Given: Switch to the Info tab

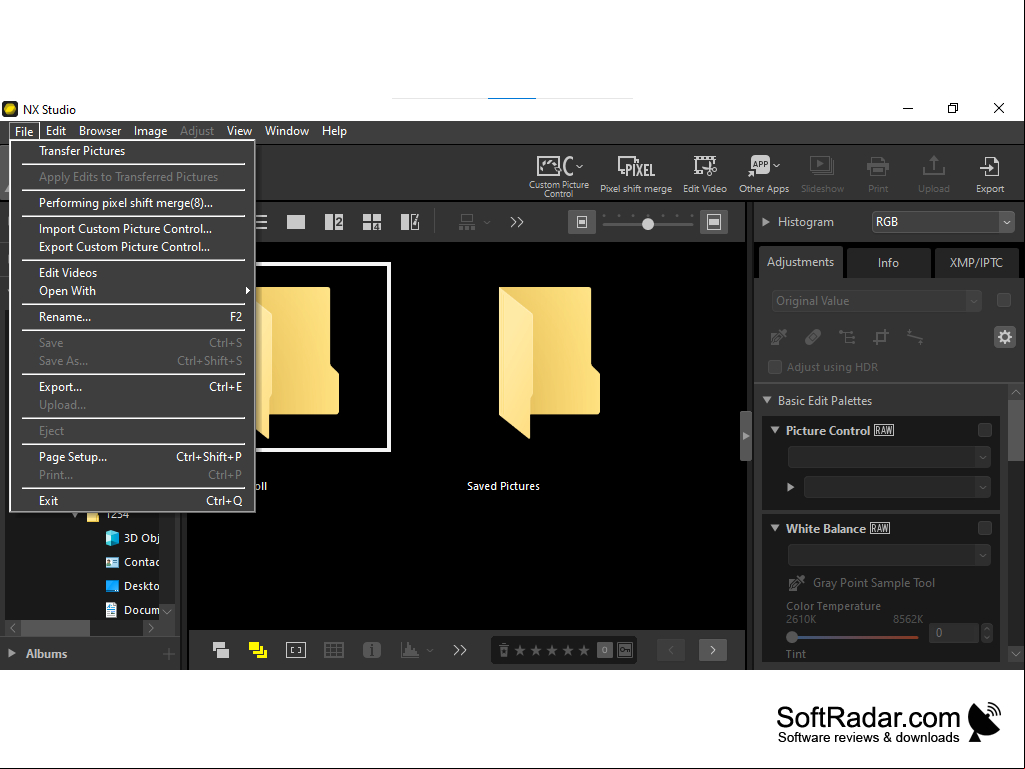Looking at the screenshot, I should (x=888, y=263).
